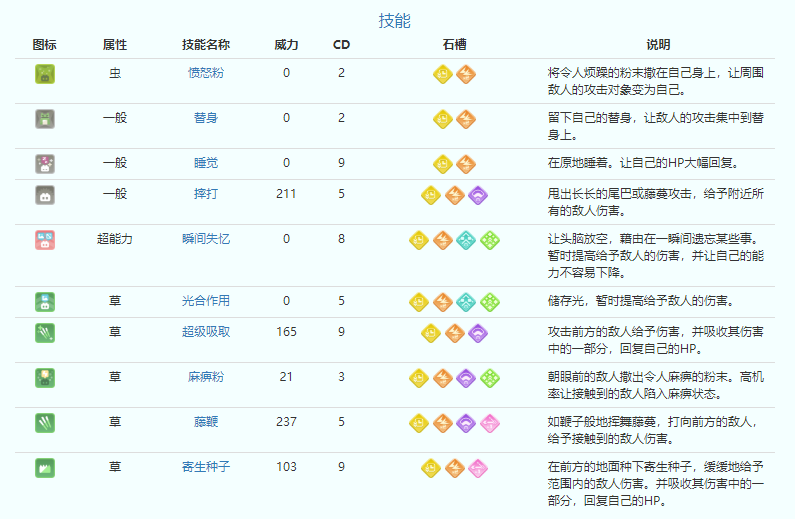Click the purple stone slot in 摔打 row
795x519 pixels.
tap(478, 195)
